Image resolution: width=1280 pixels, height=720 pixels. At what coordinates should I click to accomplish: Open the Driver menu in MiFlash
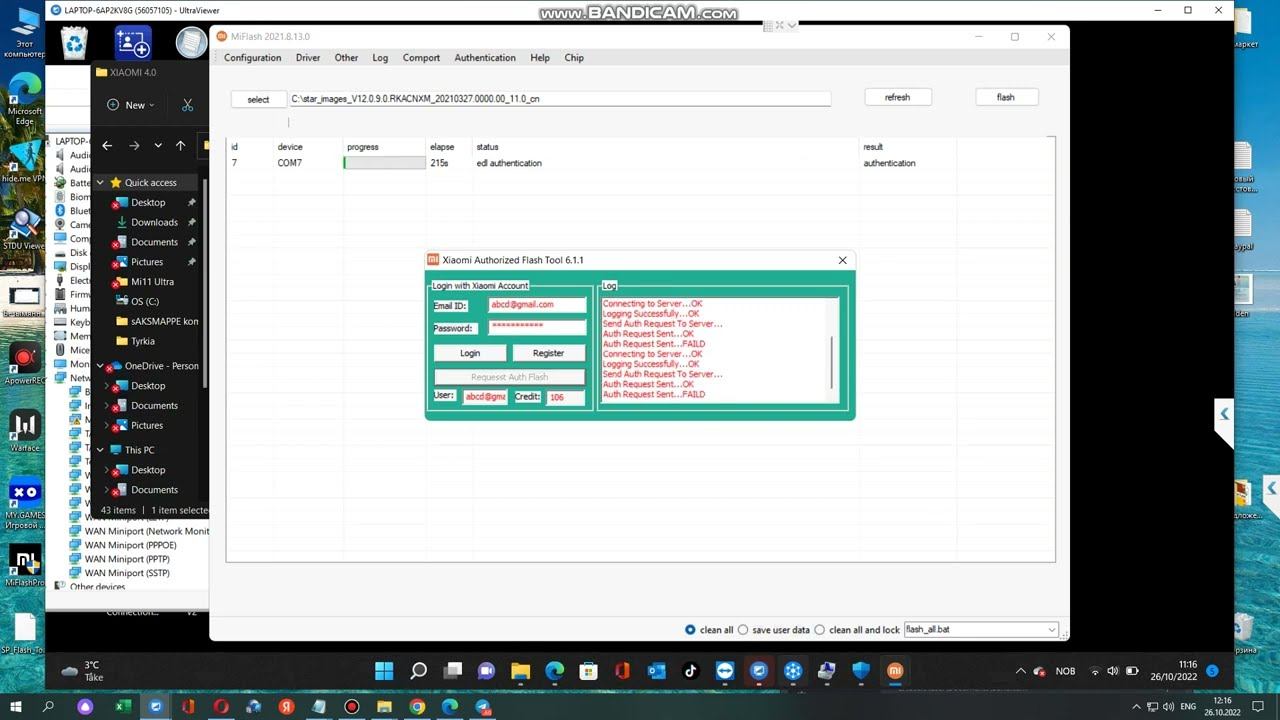pos(308,58)
